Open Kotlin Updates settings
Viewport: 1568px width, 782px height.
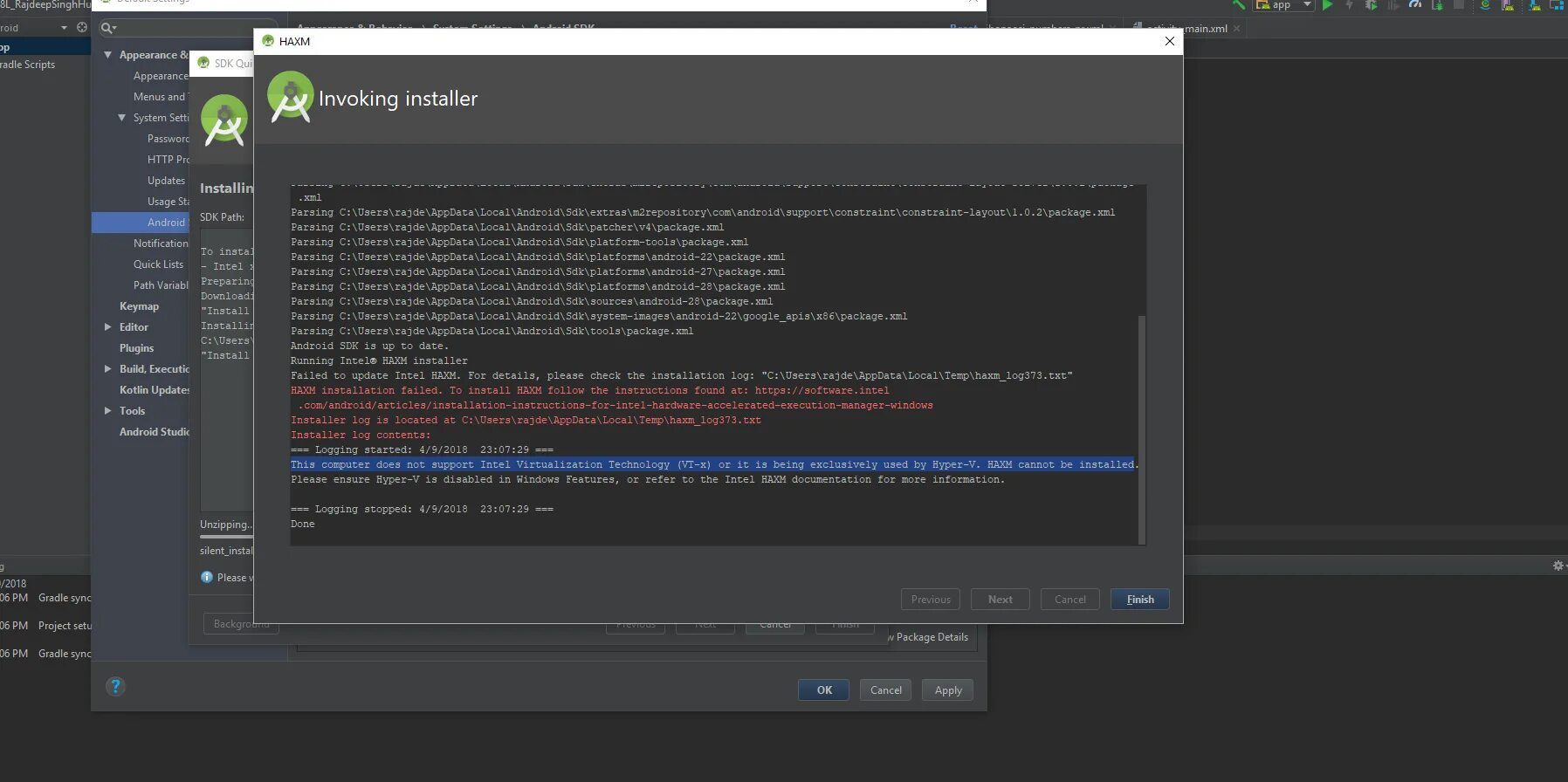tap(154, 390)
